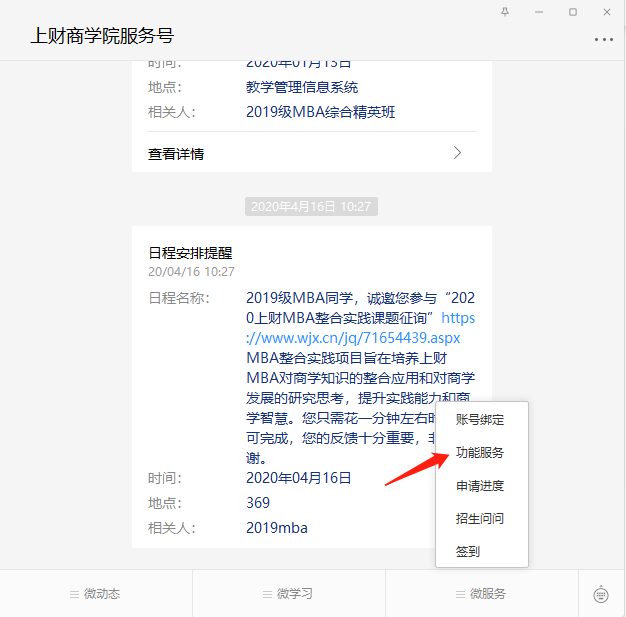This screenshot has width=626, height=617.
Task: Click the chevron arrow beside 查看详情
Action: coord(457,153)
